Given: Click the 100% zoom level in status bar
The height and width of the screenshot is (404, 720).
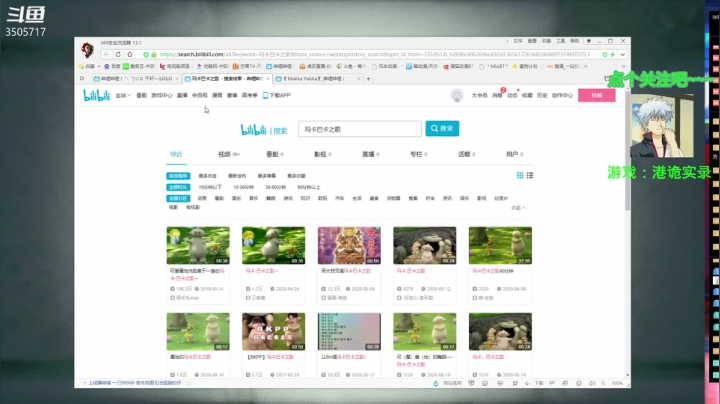Looking at the screenshot, I should (617, 383).
